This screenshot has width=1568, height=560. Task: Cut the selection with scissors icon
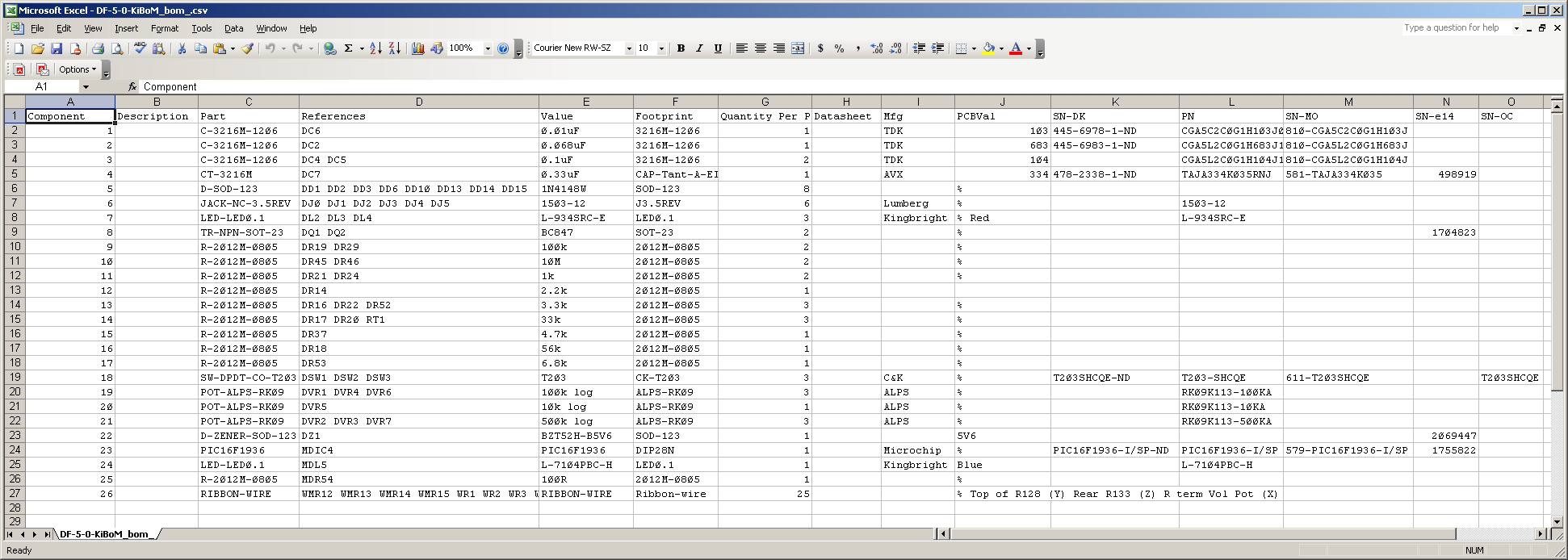[x=182, y=48]
